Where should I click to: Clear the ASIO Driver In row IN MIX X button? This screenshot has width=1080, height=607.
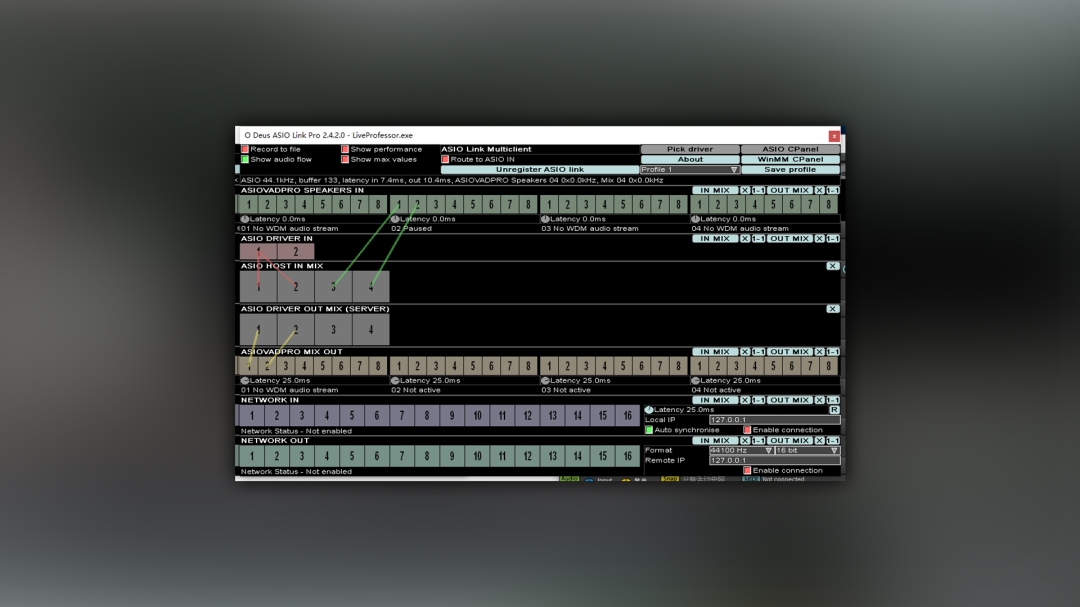pos(745,238)
